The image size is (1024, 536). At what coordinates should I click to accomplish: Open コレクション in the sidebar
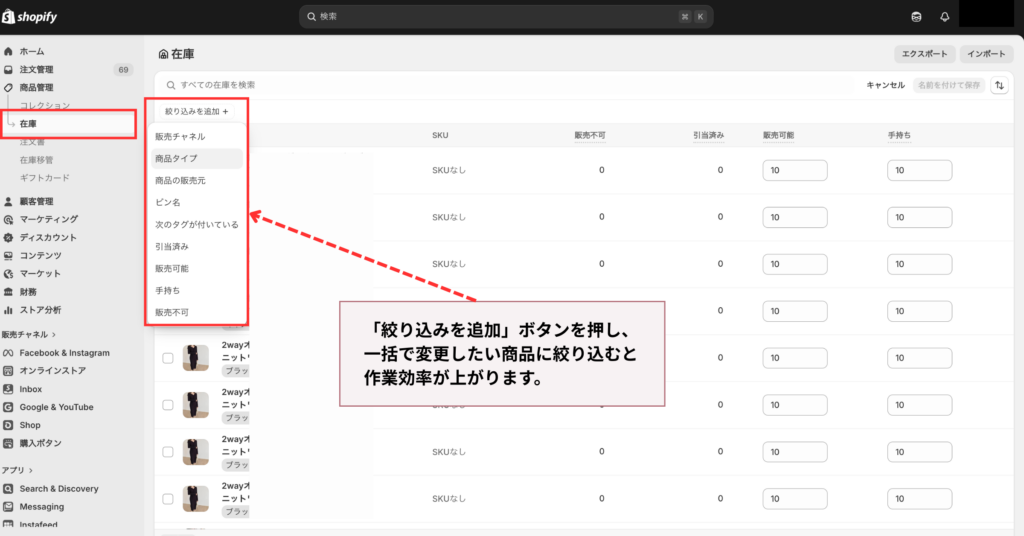coord(44,105)
